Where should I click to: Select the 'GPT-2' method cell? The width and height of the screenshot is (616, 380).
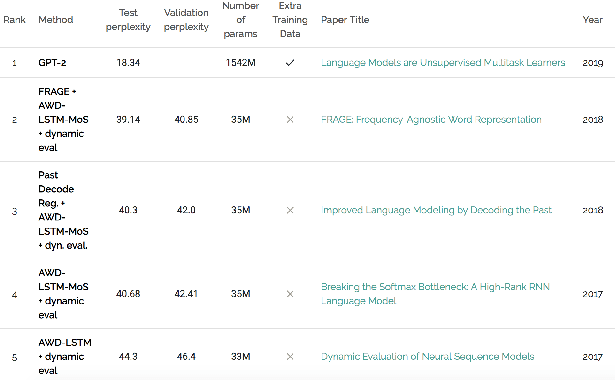[52, 63]
